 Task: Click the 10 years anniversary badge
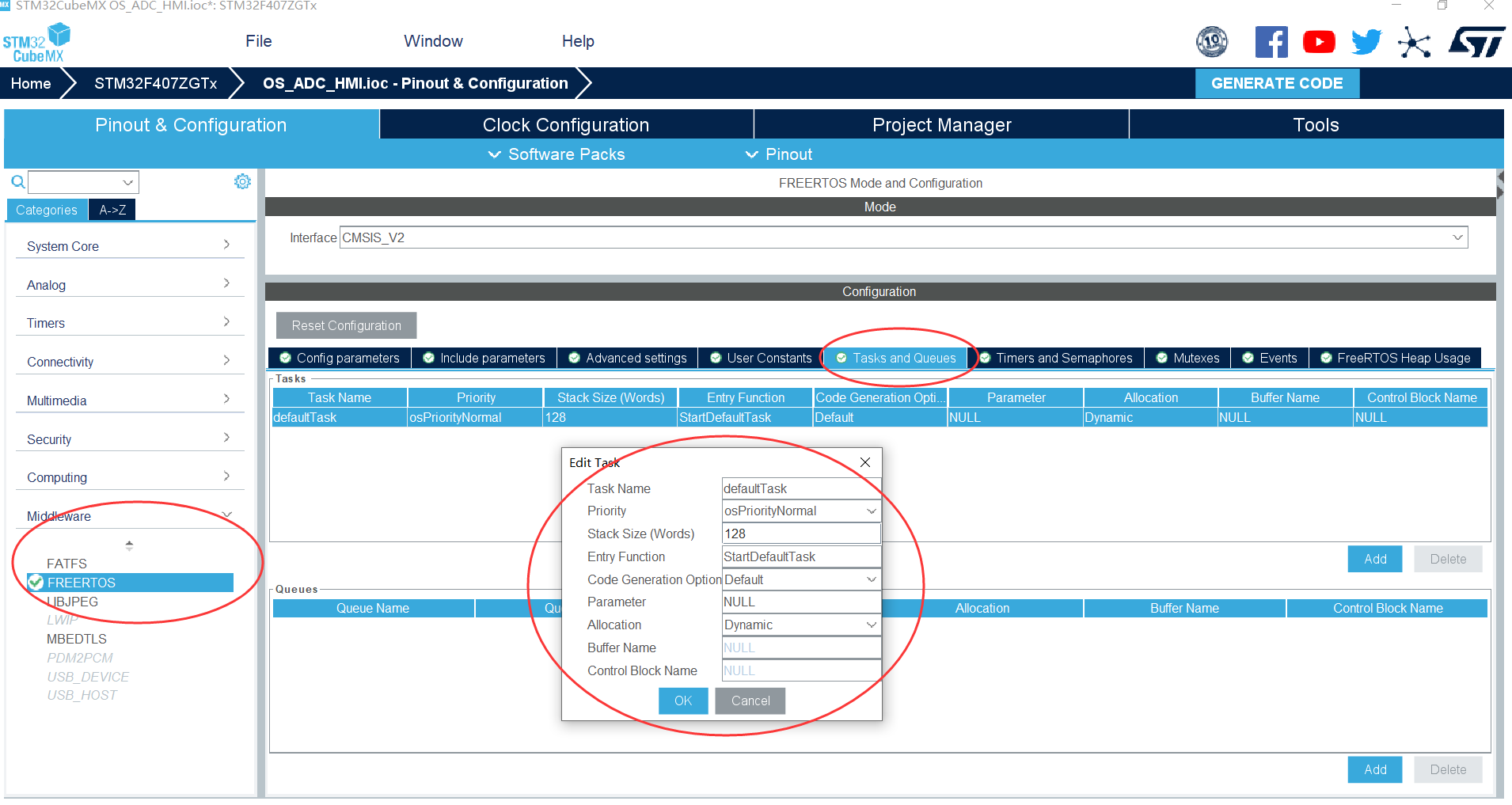pyautogui.click(x=1212, y=41)
